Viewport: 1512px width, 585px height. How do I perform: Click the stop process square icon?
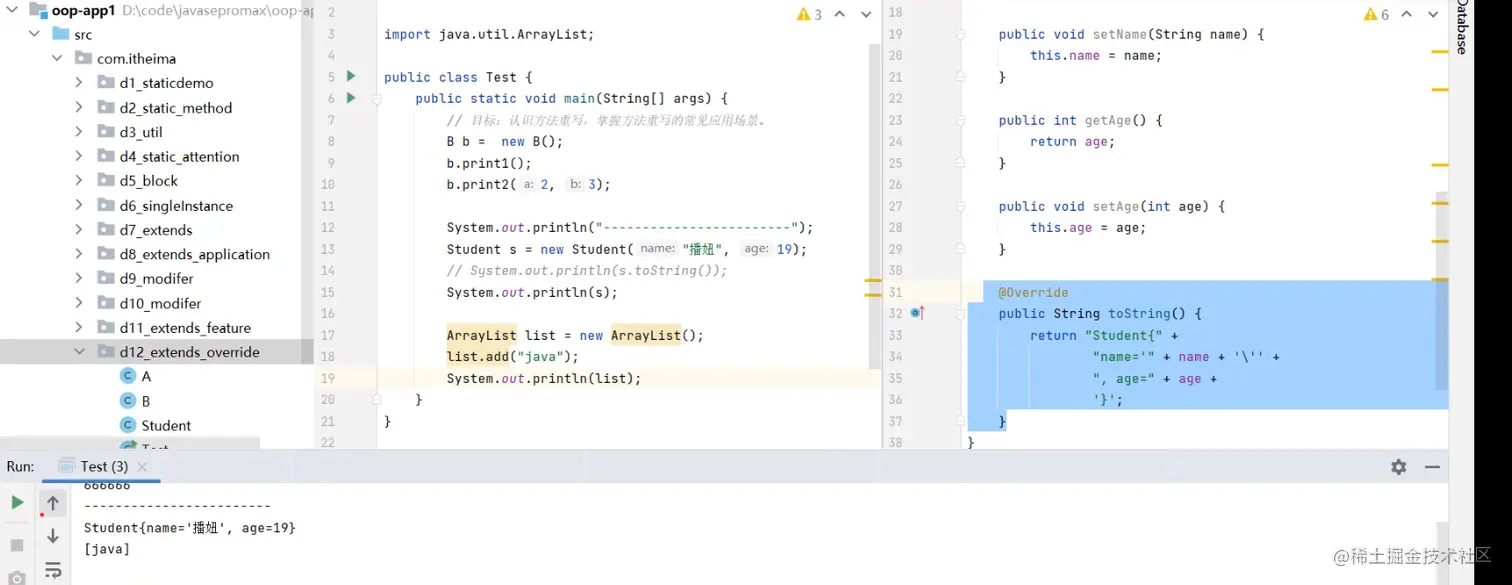click(x=17, y=545)
